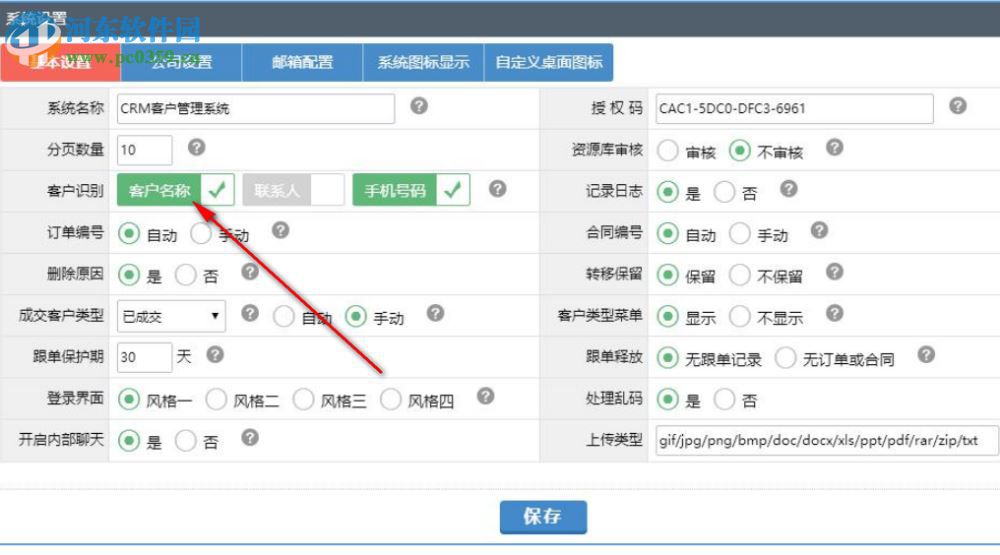Click help icon in 跟单保护期 row
1000x555 pixels.
coord(216,355)
